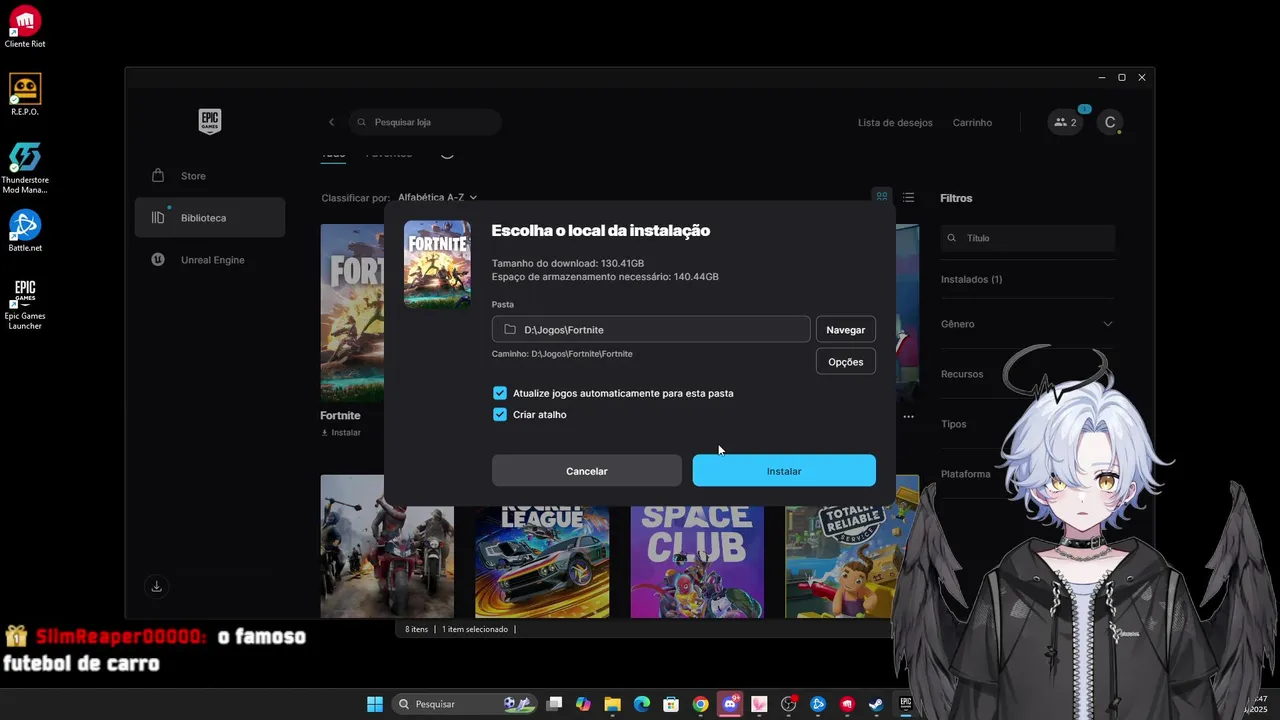Open the Carrinho link
The image size is (1280, 720).
click(x=972, y=123)
